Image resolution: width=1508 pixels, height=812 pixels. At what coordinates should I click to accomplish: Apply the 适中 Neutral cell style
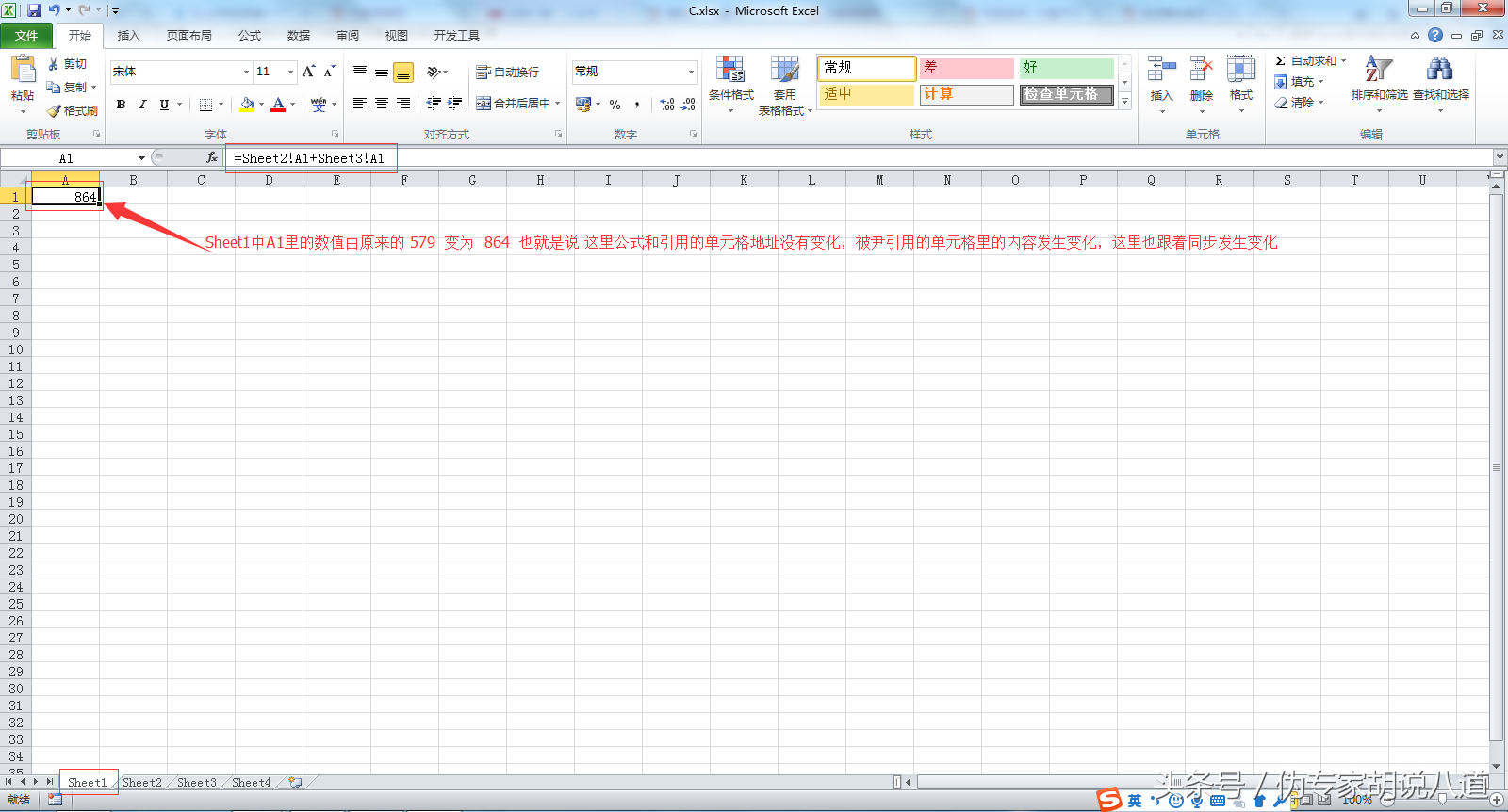point(866,94)
